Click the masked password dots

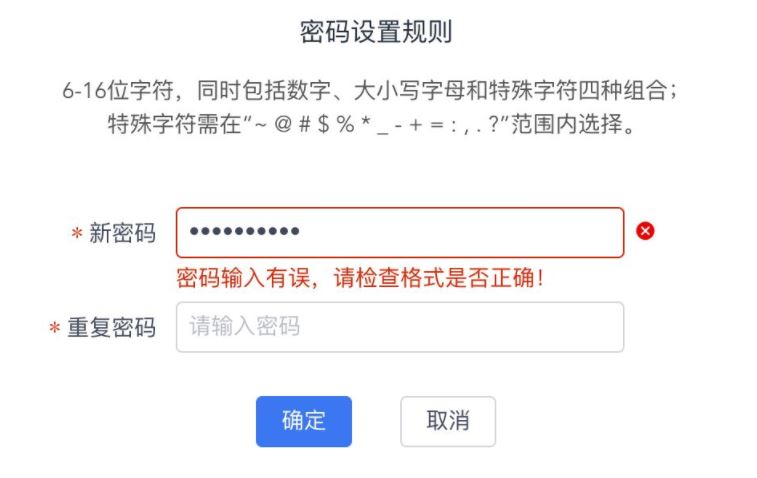point(245,232)
